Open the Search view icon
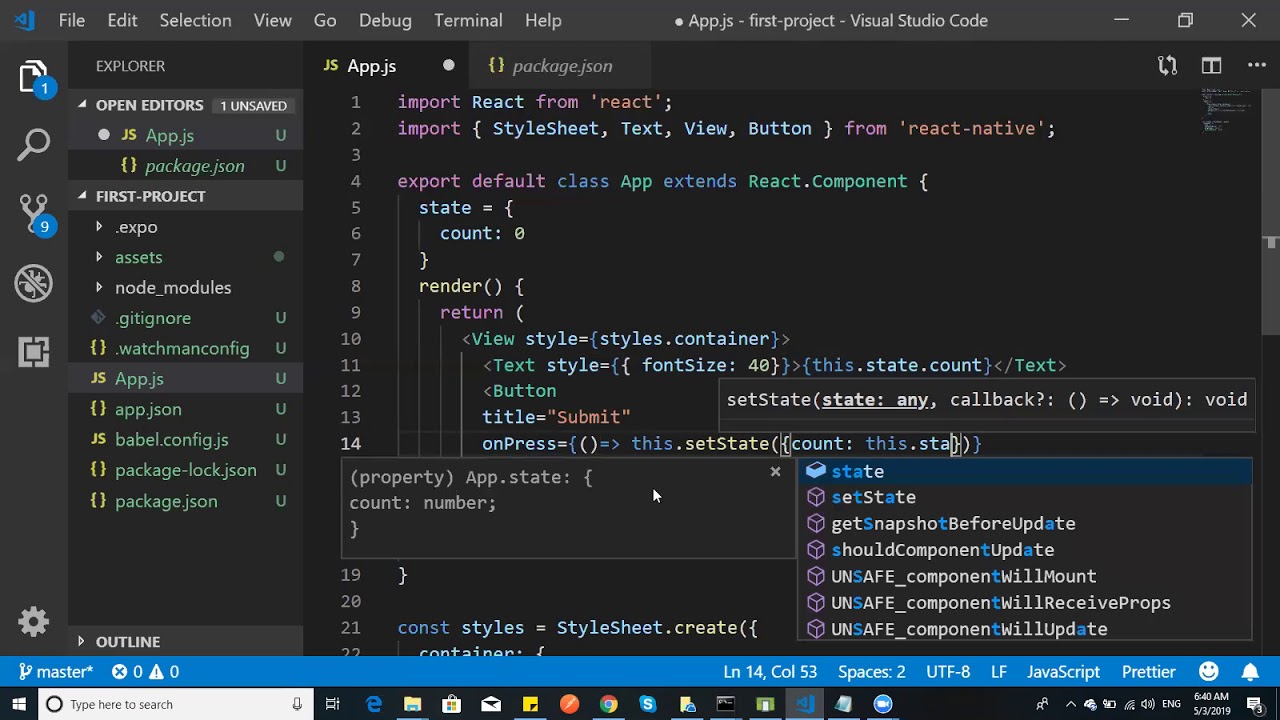Screen dimensions: 1280x720 33,145
